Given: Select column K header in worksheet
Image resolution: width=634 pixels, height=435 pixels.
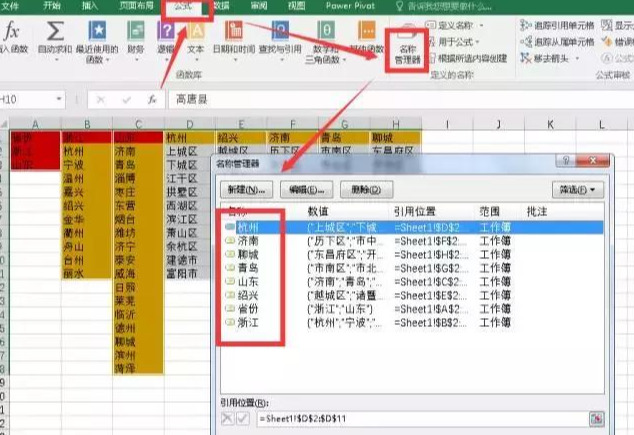Looking at the screenshot, I should pyautogui.click(x=550, y=125).
